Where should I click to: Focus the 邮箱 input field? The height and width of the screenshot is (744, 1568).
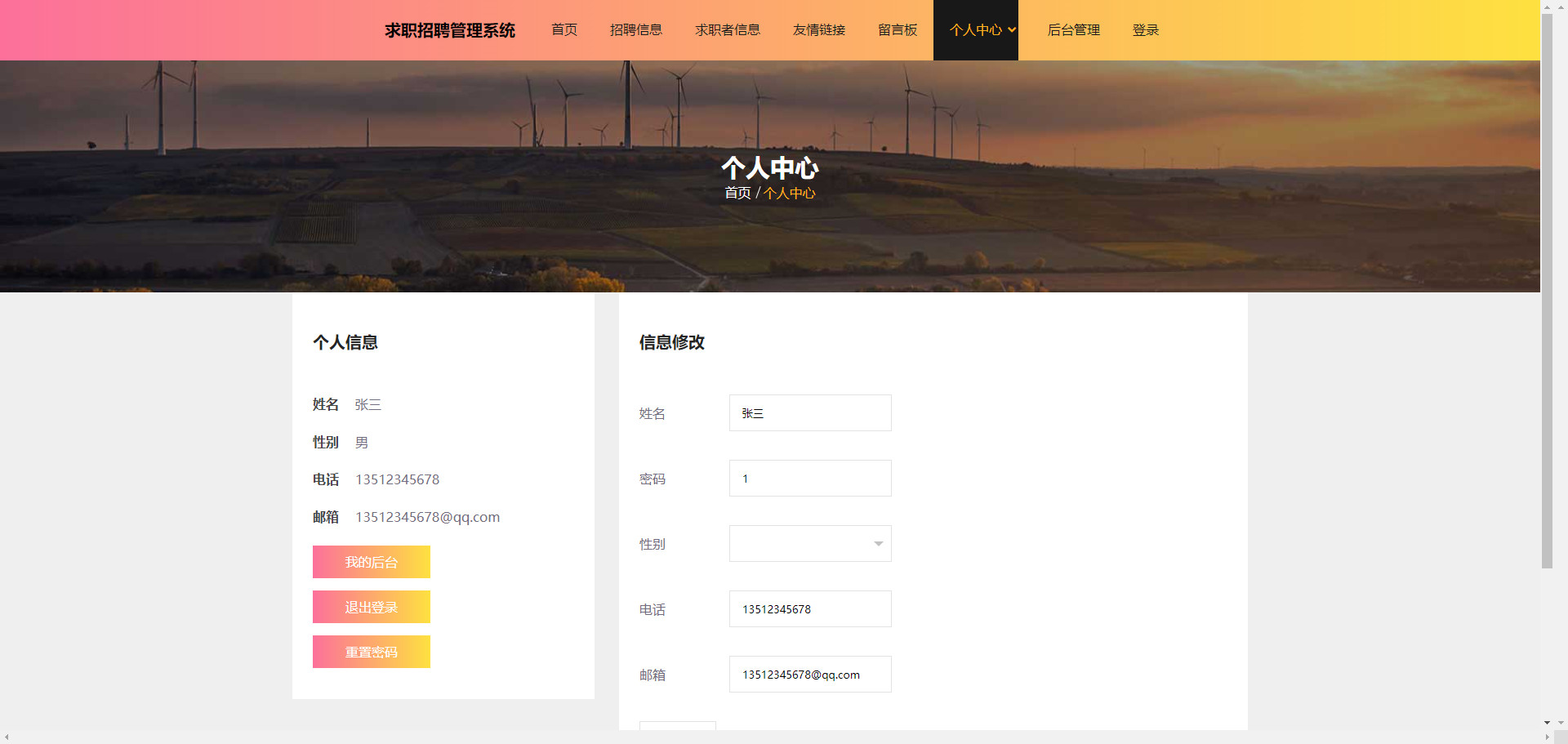tap(810, 675)
